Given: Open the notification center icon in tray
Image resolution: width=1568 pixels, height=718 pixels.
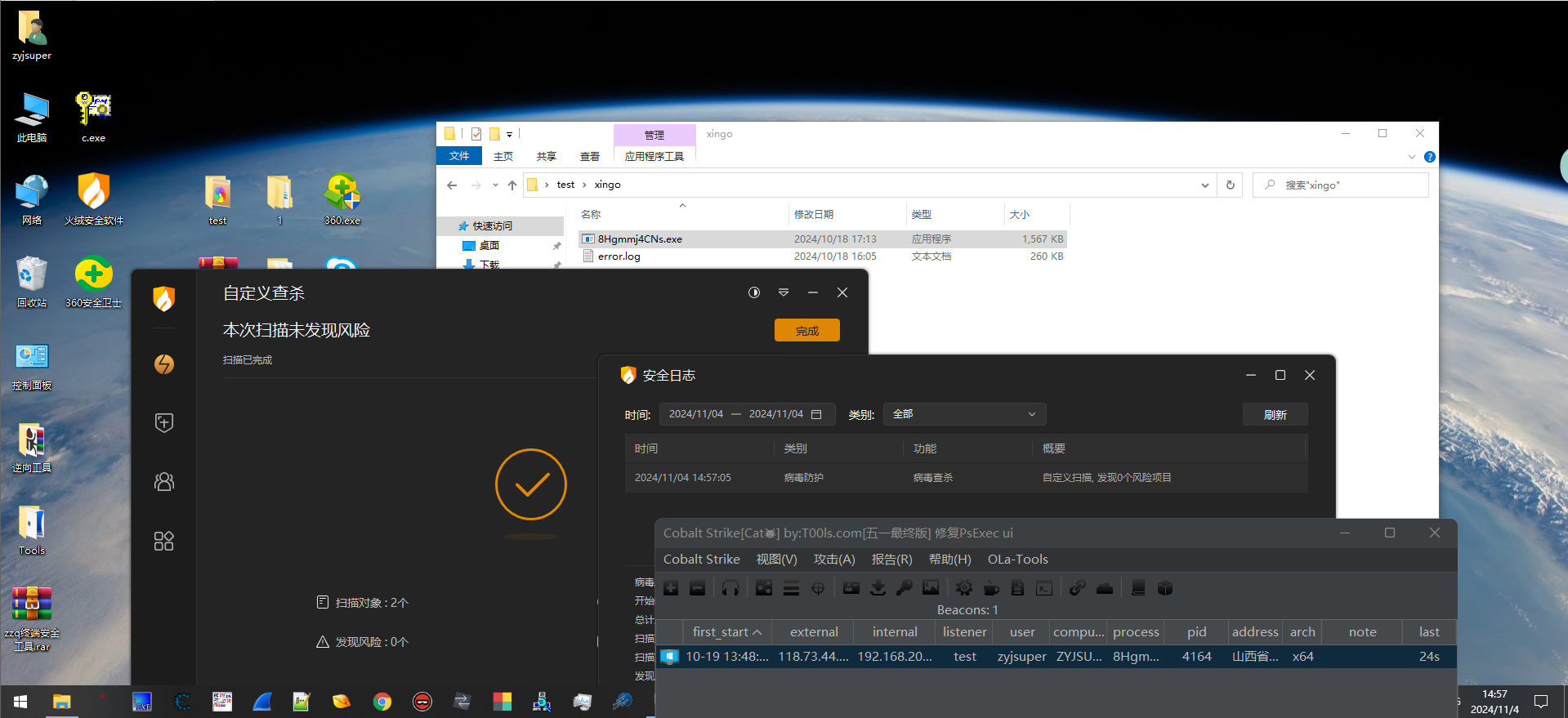Looking at the screenshot, I should [x=1541, y=702].
